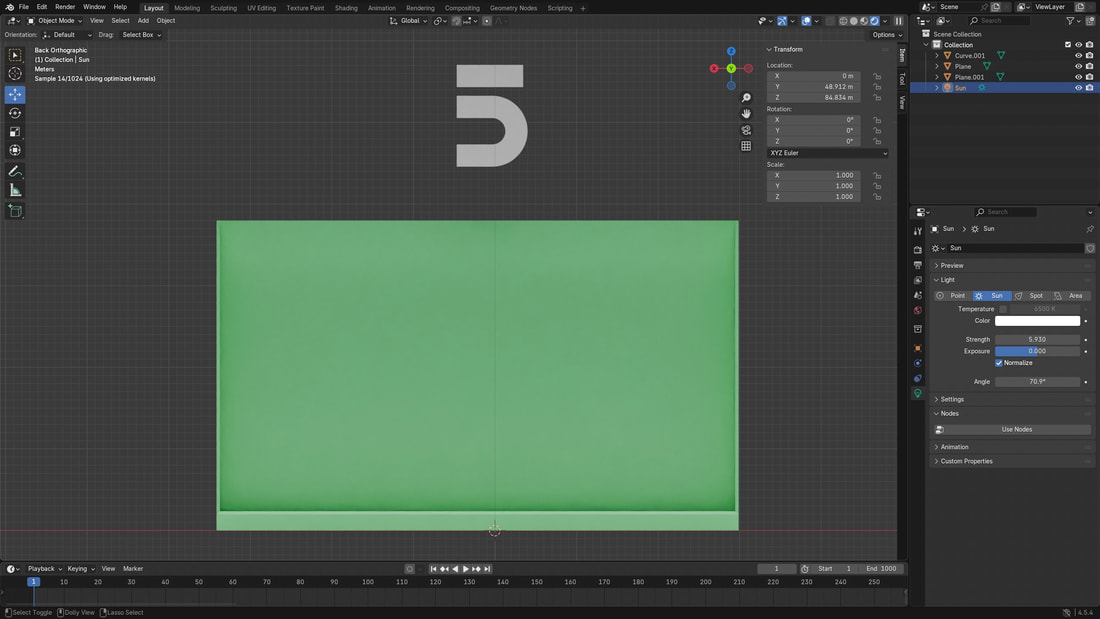Viewport: 1100px width, 619px height.
Task: Expand the Settings panel section
Action: click(952, 399)
